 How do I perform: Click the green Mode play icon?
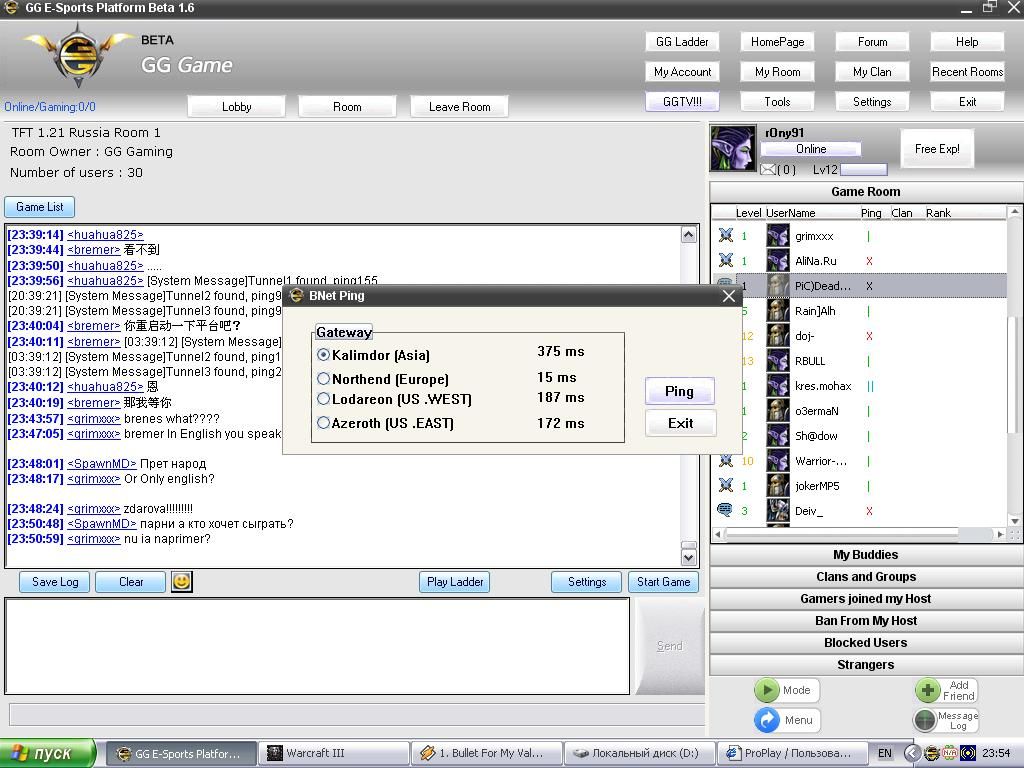[767, 690]
